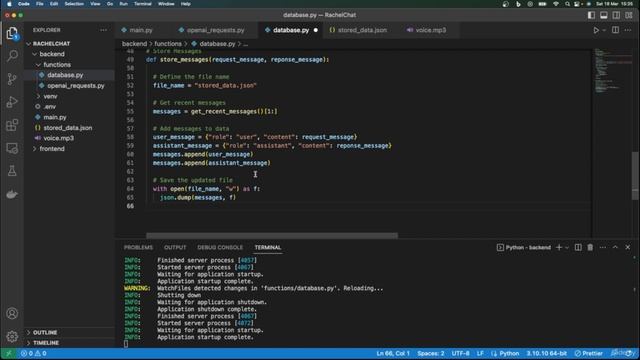Viewport: 640px width, 360px height.
Task: Open editor more actions ellipsis
Action: click(628, 30)
